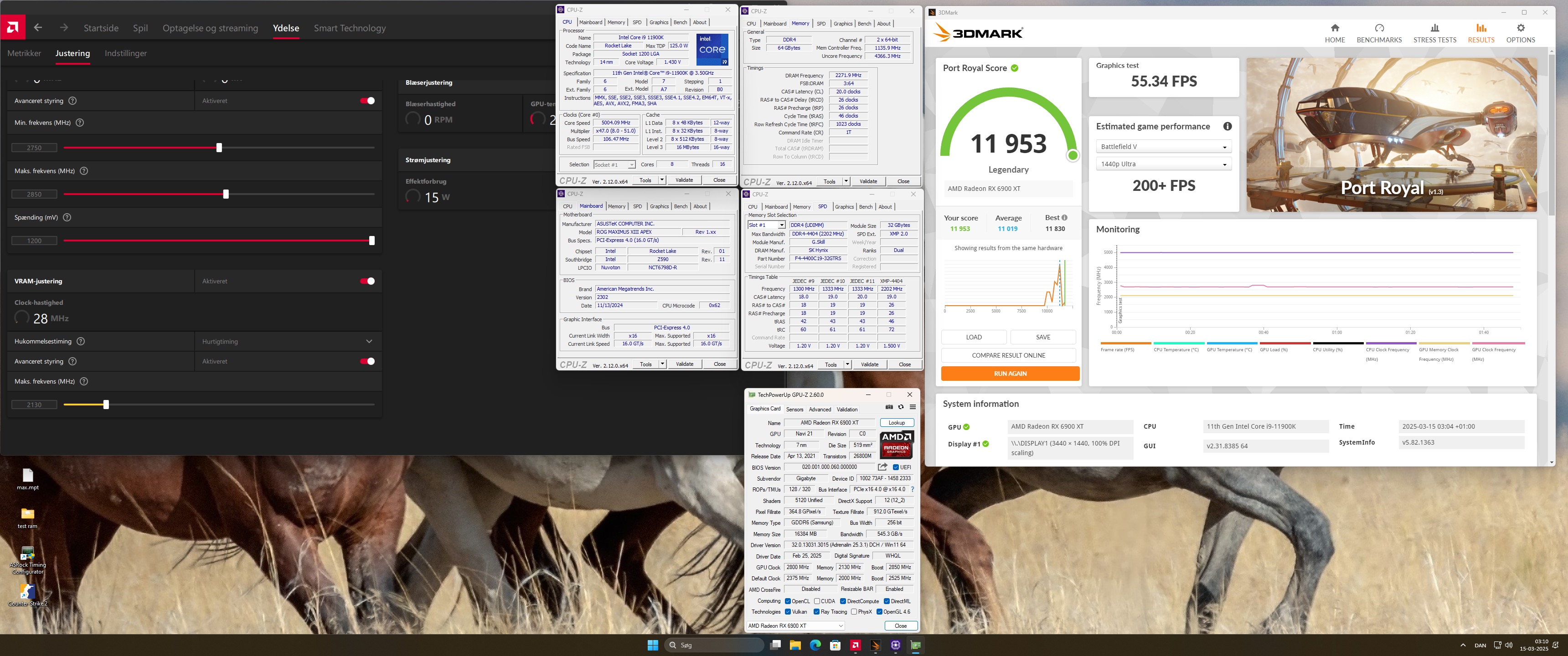1568x656 pixels.
Task: Open GPU-Z hamburger menu
Action: coord(913,407)
